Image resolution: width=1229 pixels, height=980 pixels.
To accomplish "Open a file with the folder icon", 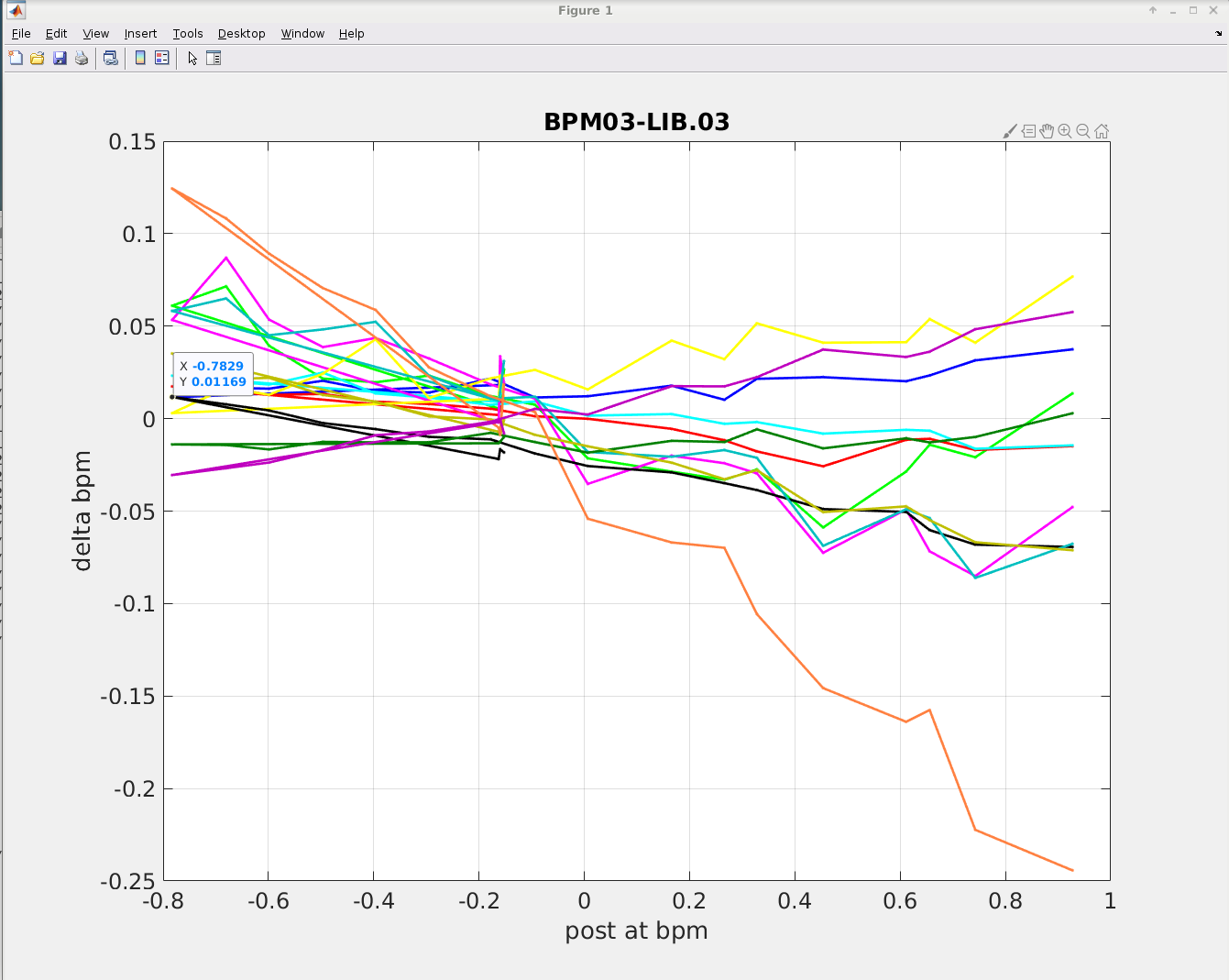I will click(38, 58).
